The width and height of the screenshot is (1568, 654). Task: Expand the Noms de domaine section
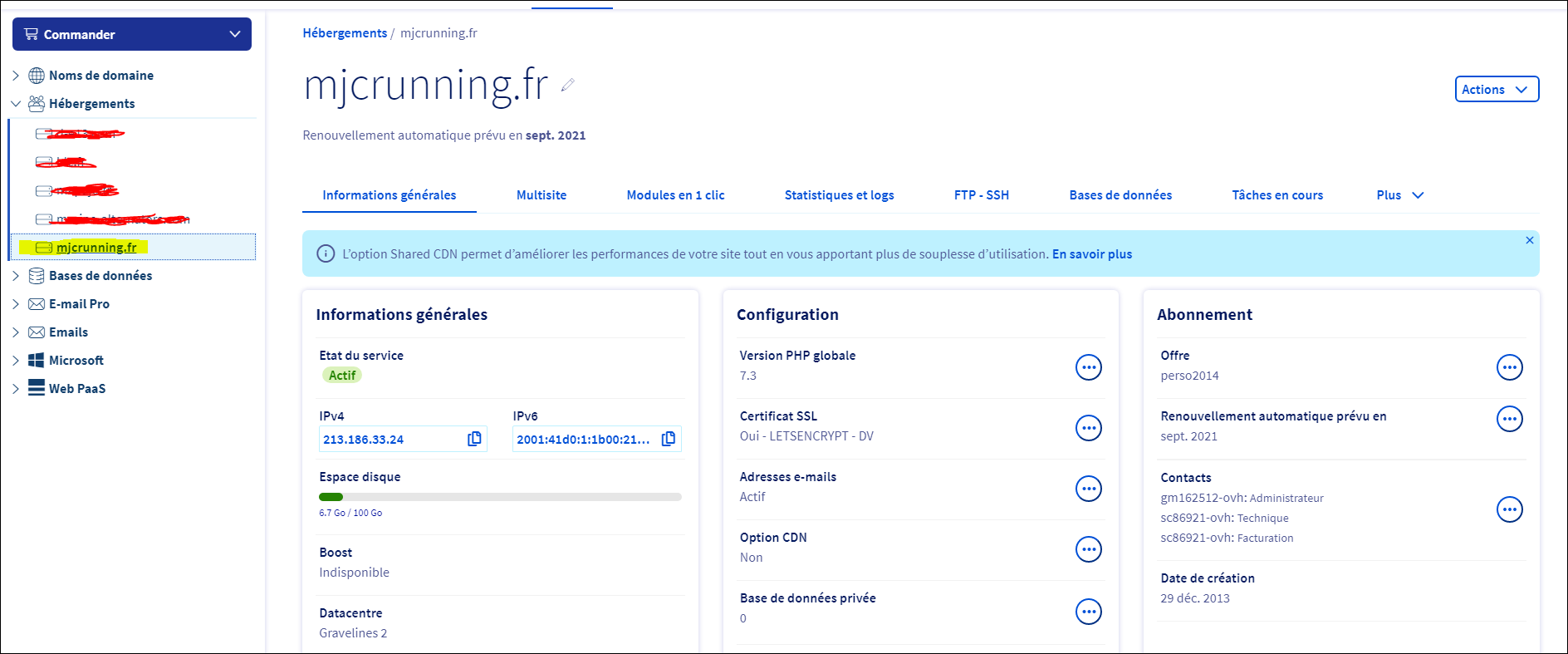click(x=16, y=76)
